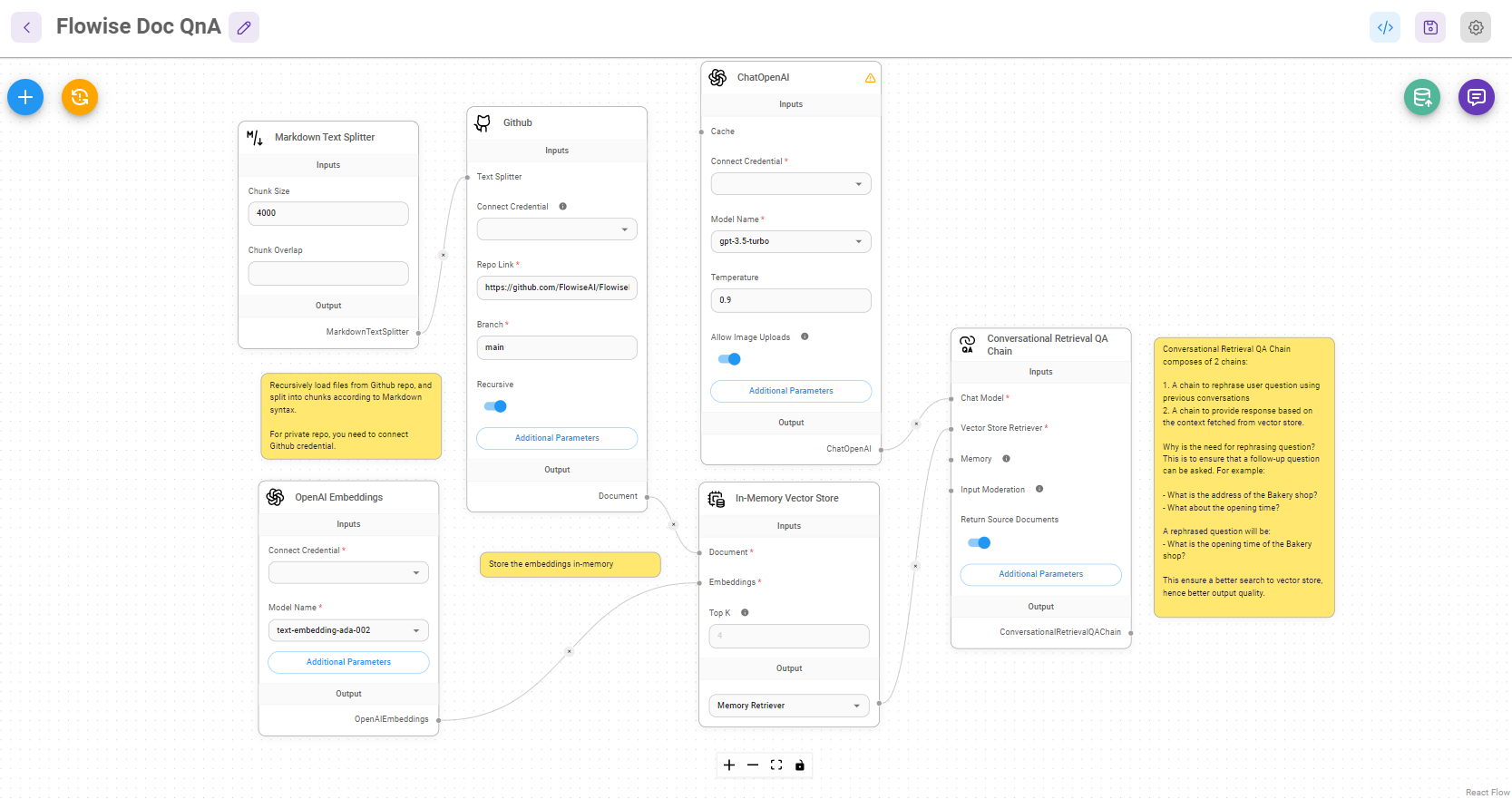Save the chatflow with disk icon
The width and height of the screenshot is (1512, 799).
[x=1430, y=27]
